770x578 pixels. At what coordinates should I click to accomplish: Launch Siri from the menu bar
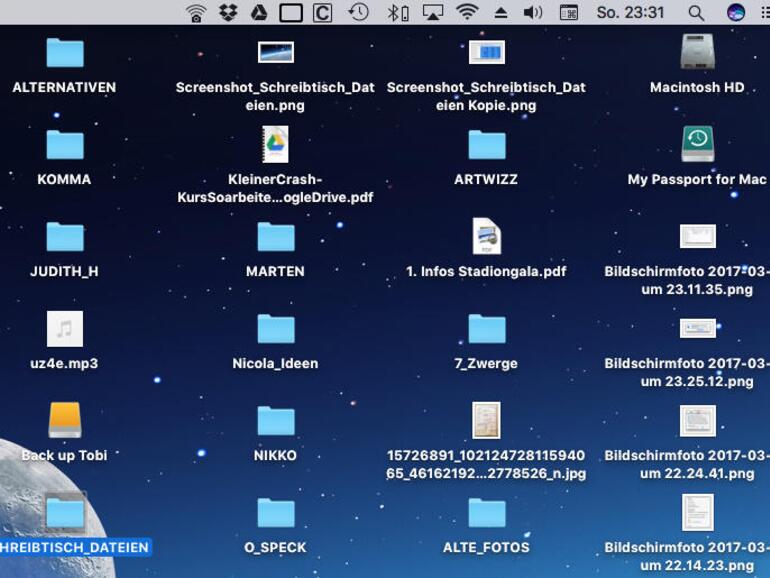tap(735, 13)
